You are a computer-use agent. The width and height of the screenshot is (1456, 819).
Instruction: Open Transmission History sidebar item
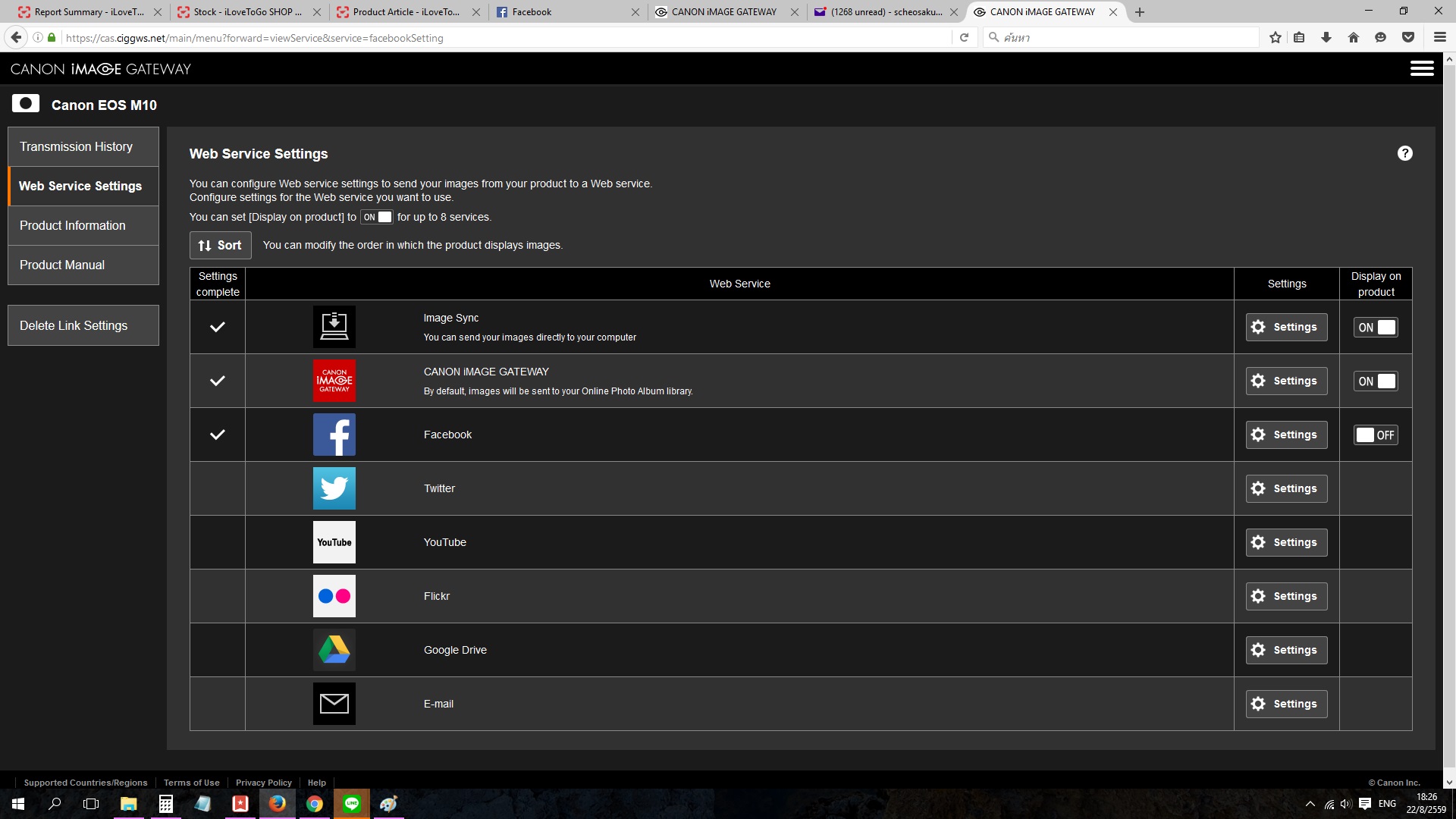tap(83, 146)
